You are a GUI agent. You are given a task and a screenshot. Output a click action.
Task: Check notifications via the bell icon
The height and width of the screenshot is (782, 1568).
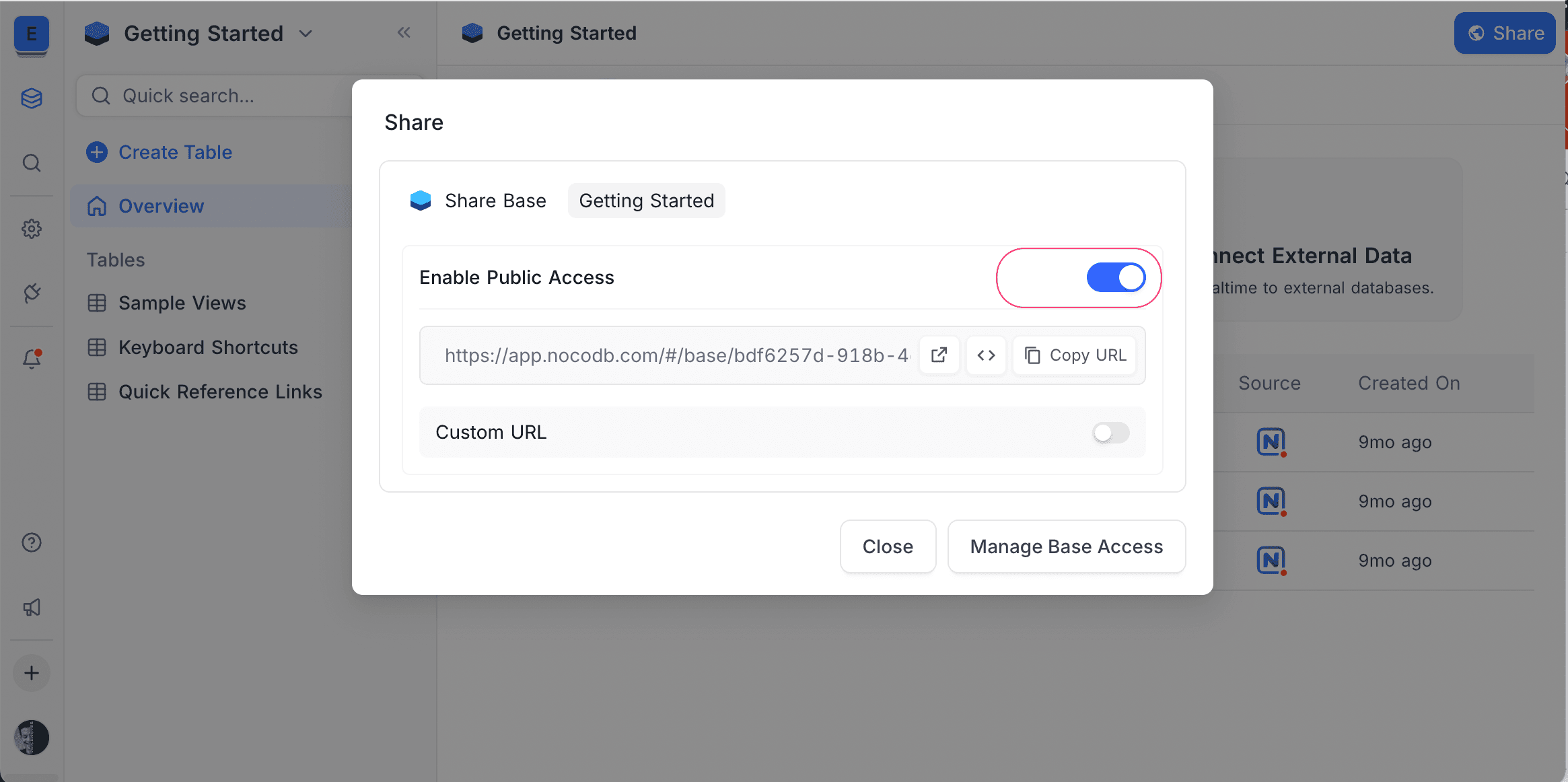coord(31,358)
